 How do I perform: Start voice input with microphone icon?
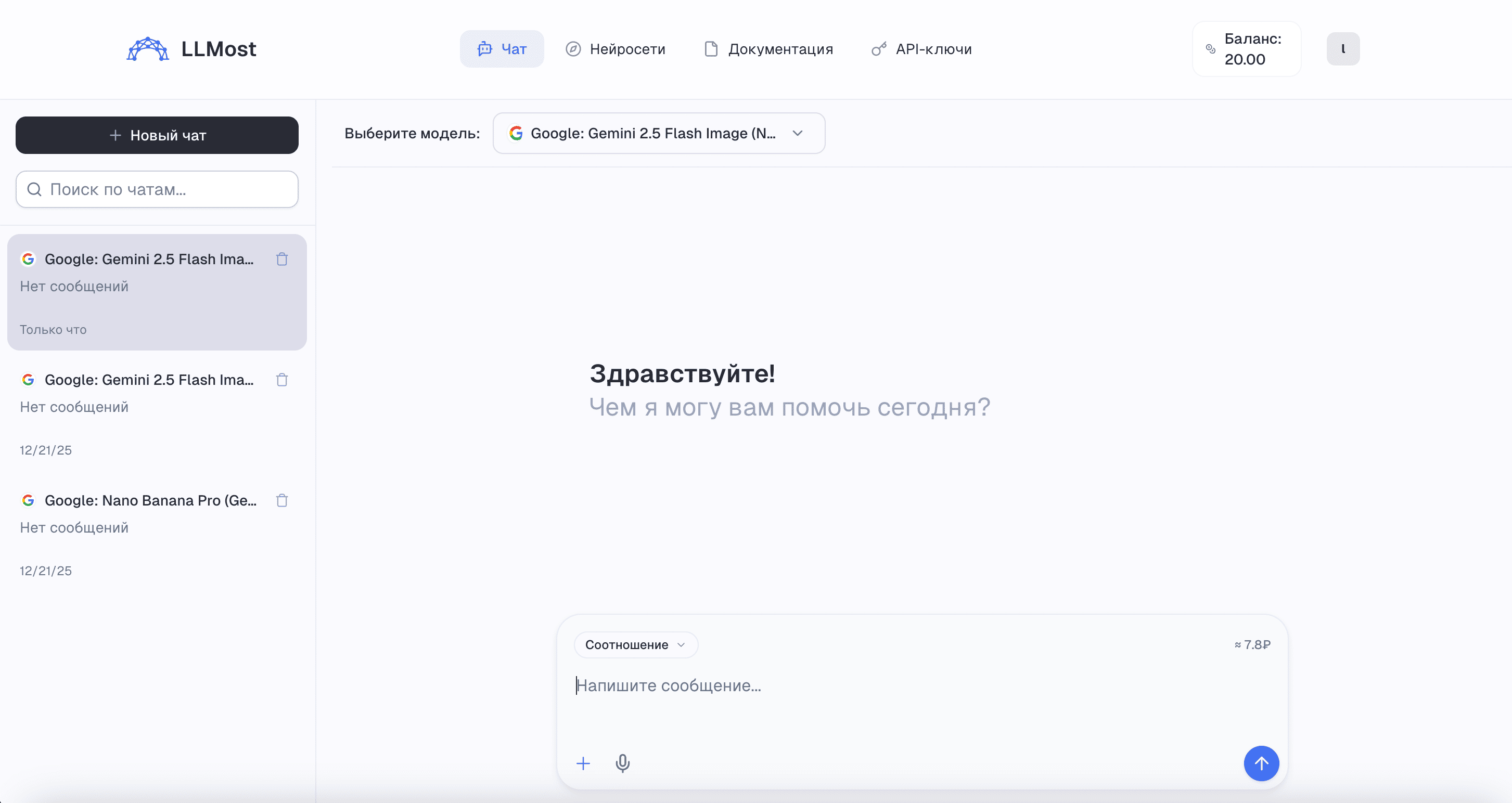pos(623,763)
